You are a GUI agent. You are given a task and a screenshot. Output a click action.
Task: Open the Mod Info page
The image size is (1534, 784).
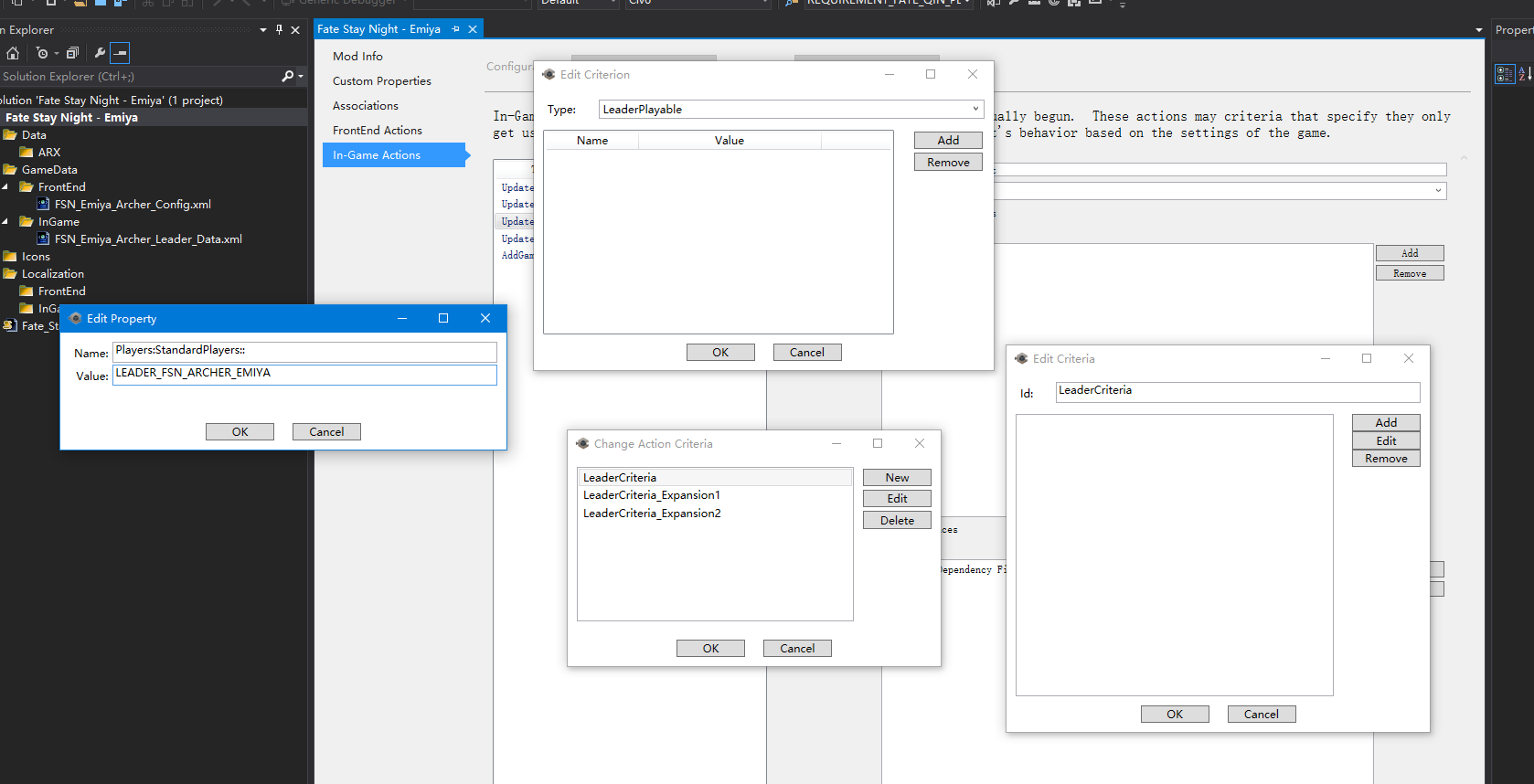pyautogui.click(x=357, y=57)
